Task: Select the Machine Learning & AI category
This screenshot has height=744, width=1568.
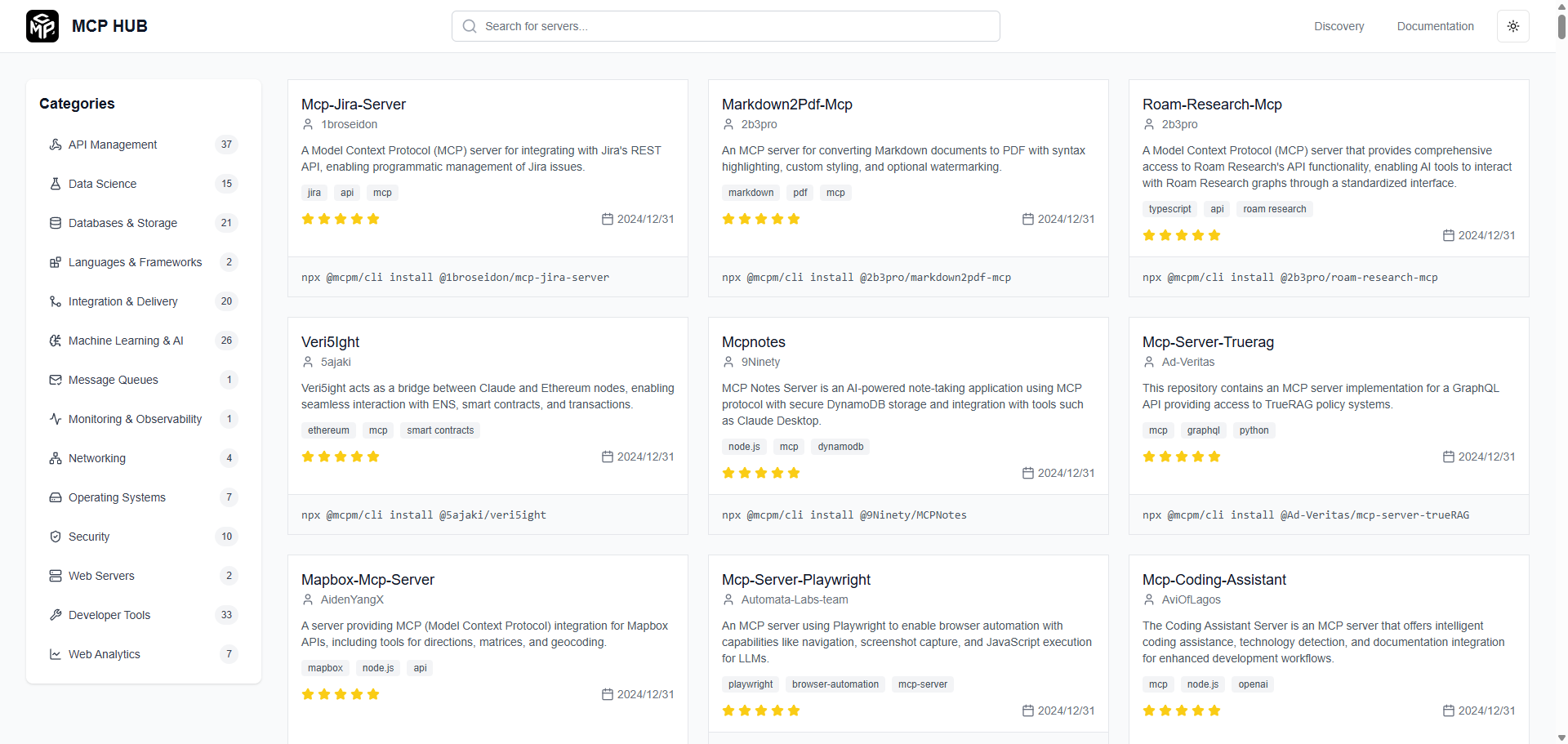Action: pos(126,341)
